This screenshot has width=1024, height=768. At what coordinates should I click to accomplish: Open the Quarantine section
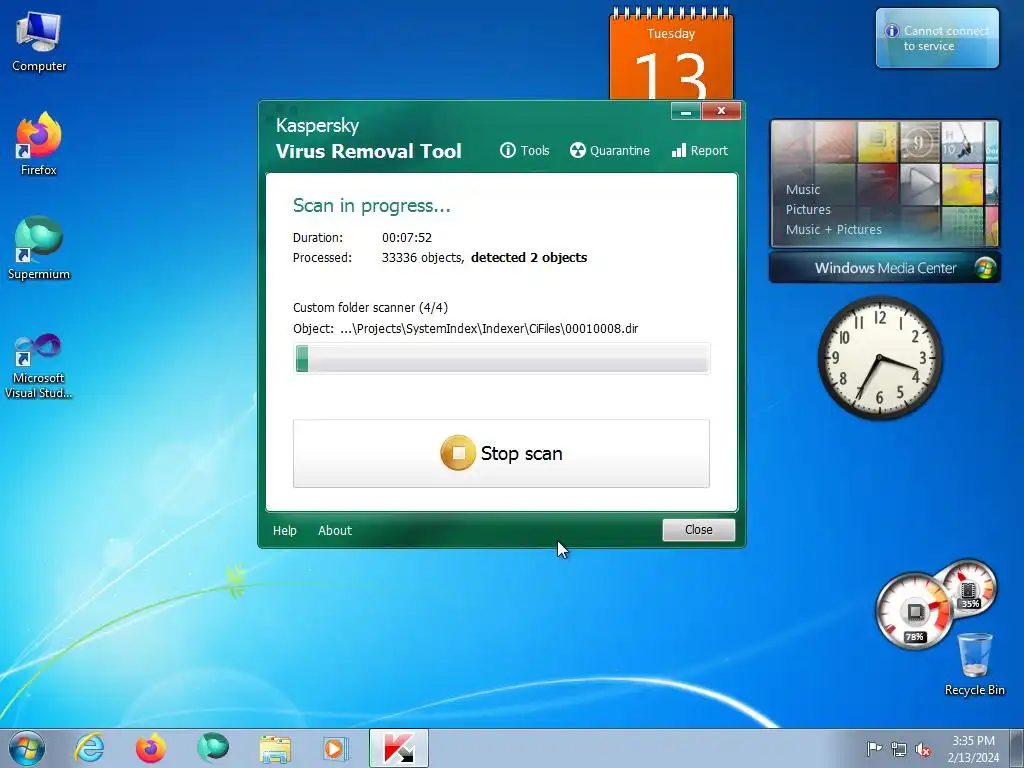(609, 151)
